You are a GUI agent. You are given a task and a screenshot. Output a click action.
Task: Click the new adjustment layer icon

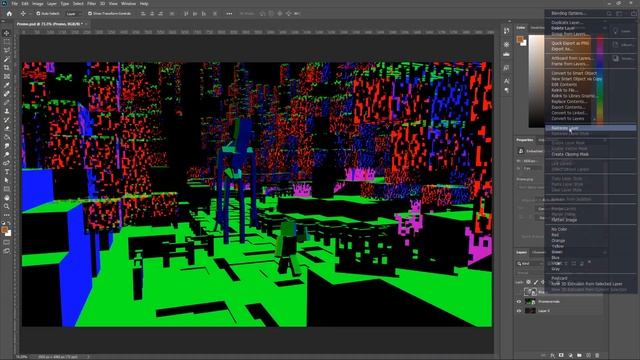click(x=570, y=356)
